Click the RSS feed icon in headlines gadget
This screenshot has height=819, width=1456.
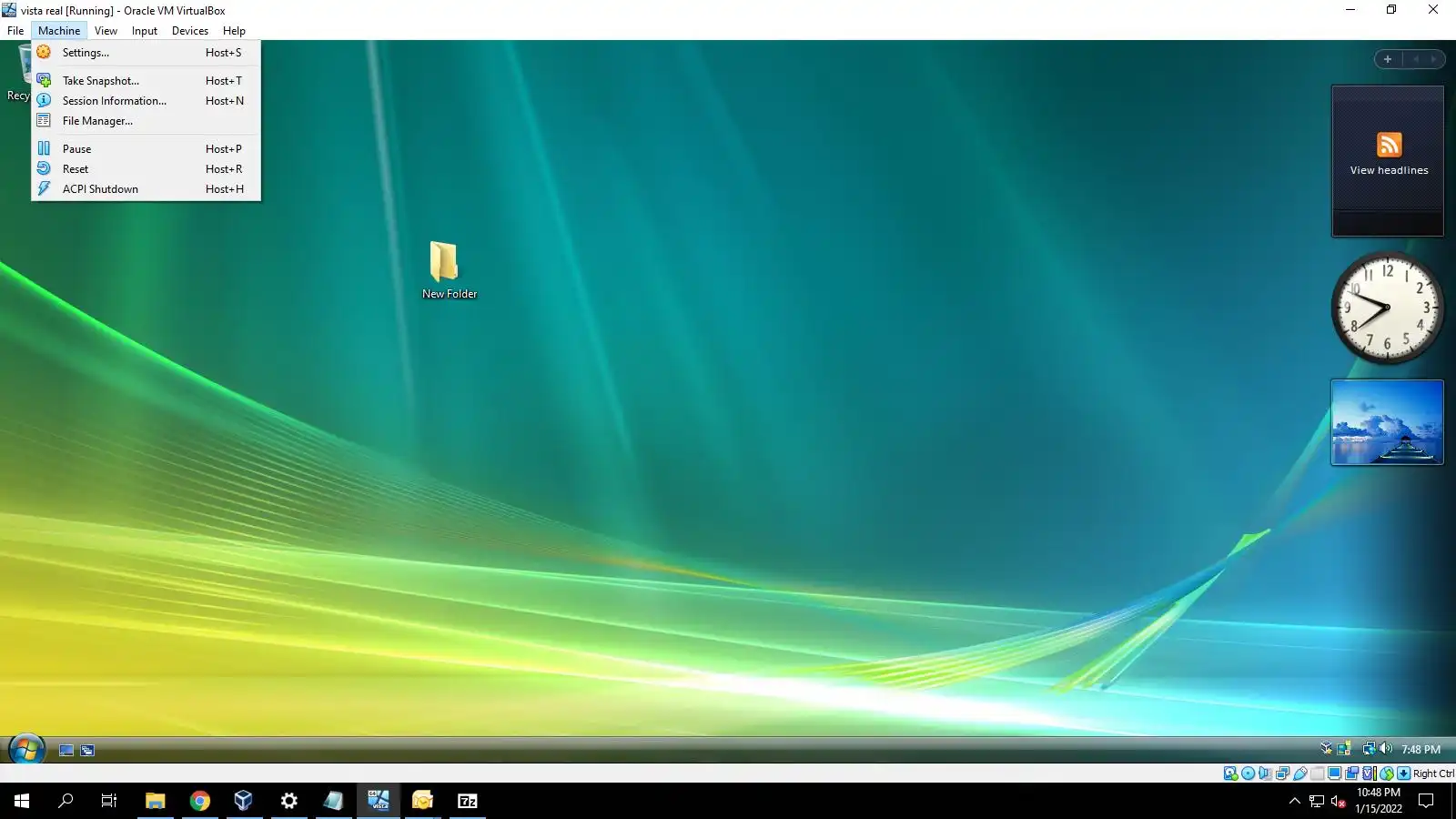click(x=1389, y=145)
